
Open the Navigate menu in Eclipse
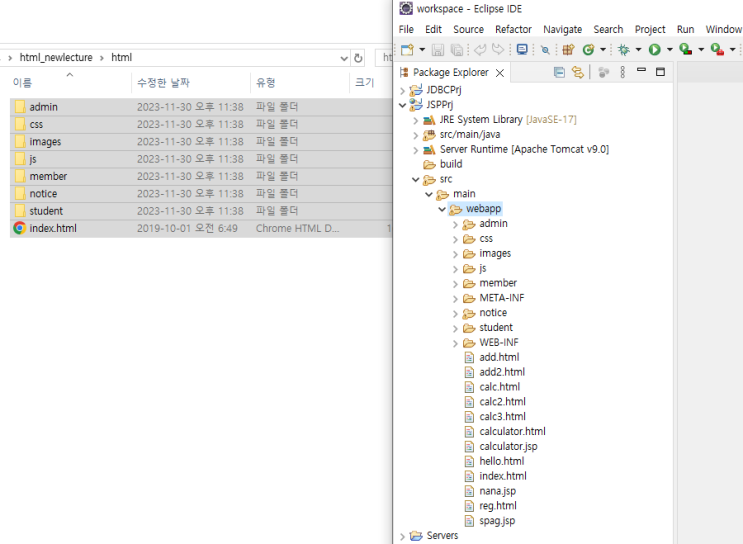[x=562, y=29]
